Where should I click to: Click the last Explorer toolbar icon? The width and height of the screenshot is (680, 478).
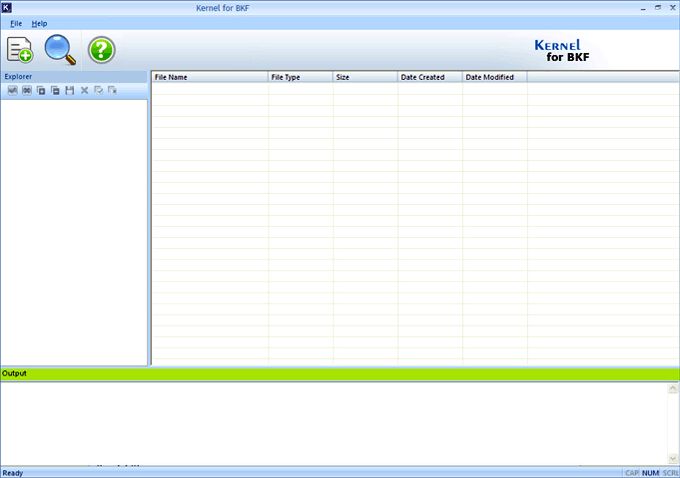(x=113, y=90)
